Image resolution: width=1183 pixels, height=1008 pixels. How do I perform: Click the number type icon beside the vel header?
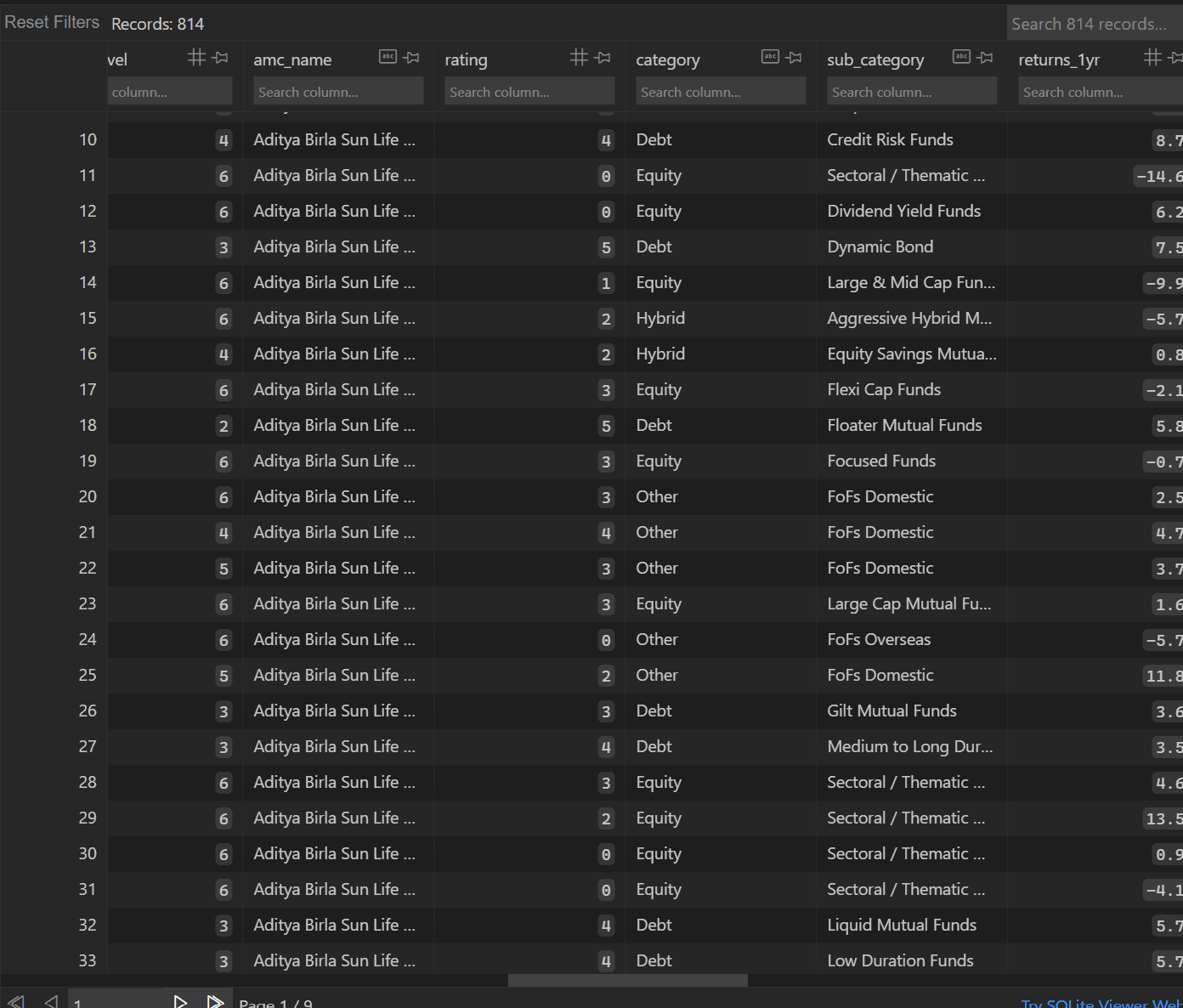[196, 57]
